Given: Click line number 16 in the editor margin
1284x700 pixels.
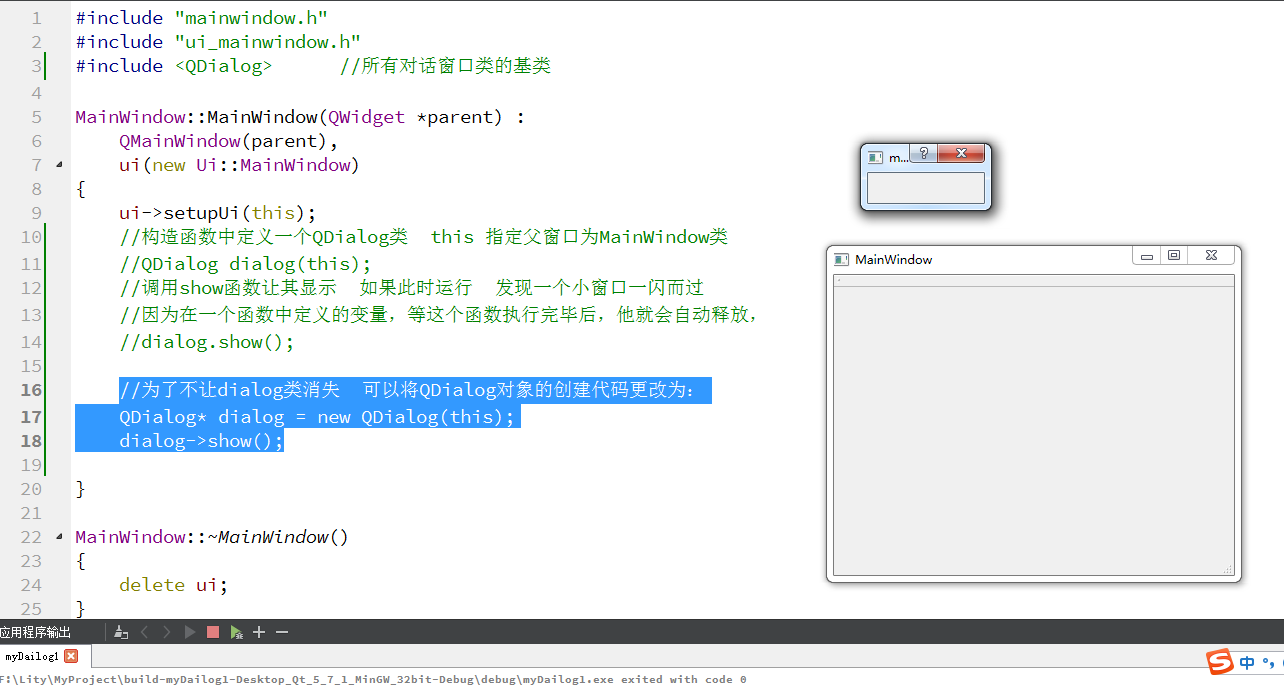Looking at the screenshot, I should [x=30, y=390].
